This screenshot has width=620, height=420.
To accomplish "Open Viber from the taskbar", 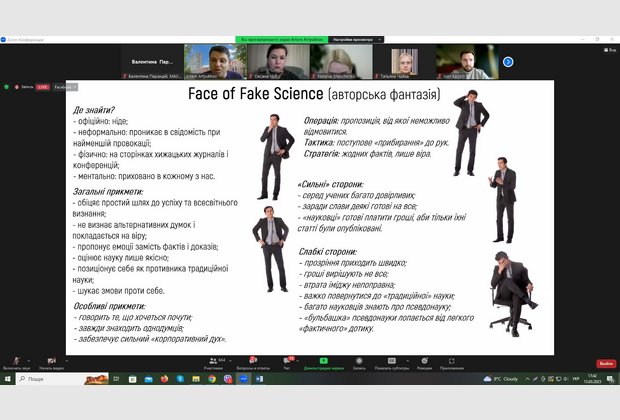I will click(x=228, y=379).
